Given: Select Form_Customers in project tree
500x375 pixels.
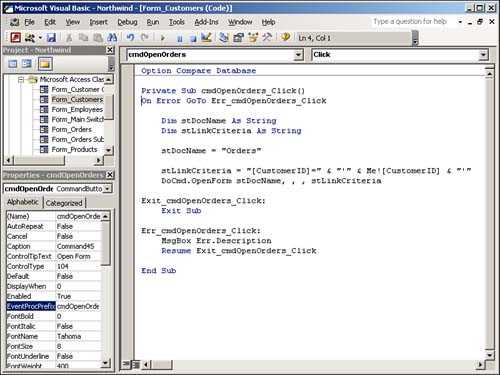Looking at the screenshot, I should (x=77, y=99).
